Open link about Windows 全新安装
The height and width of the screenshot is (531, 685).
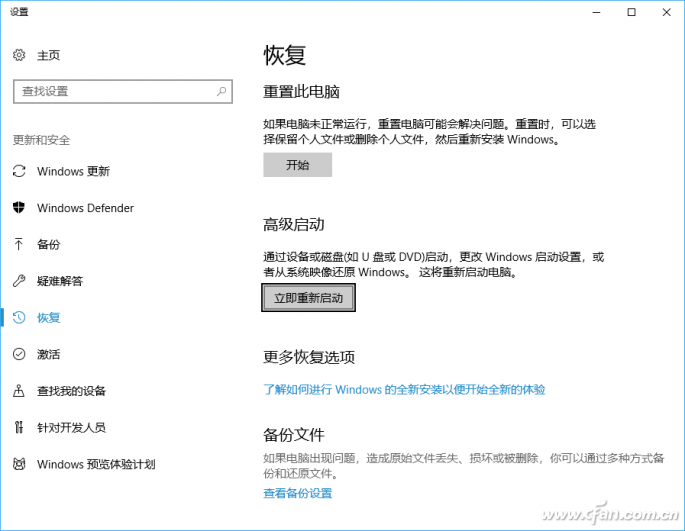(404, 389)
